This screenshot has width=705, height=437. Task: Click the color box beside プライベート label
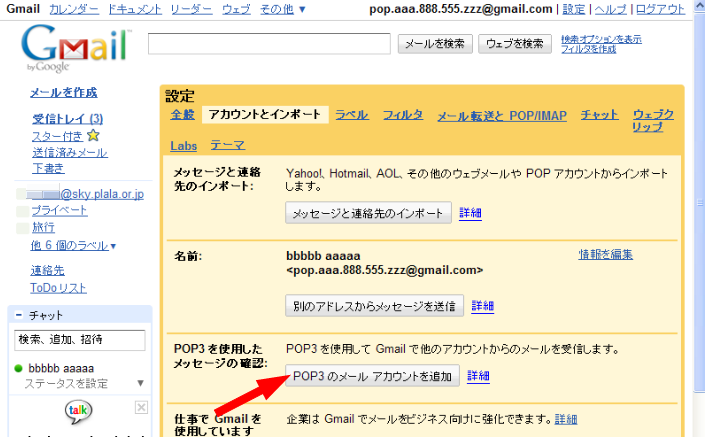[22, 211]
